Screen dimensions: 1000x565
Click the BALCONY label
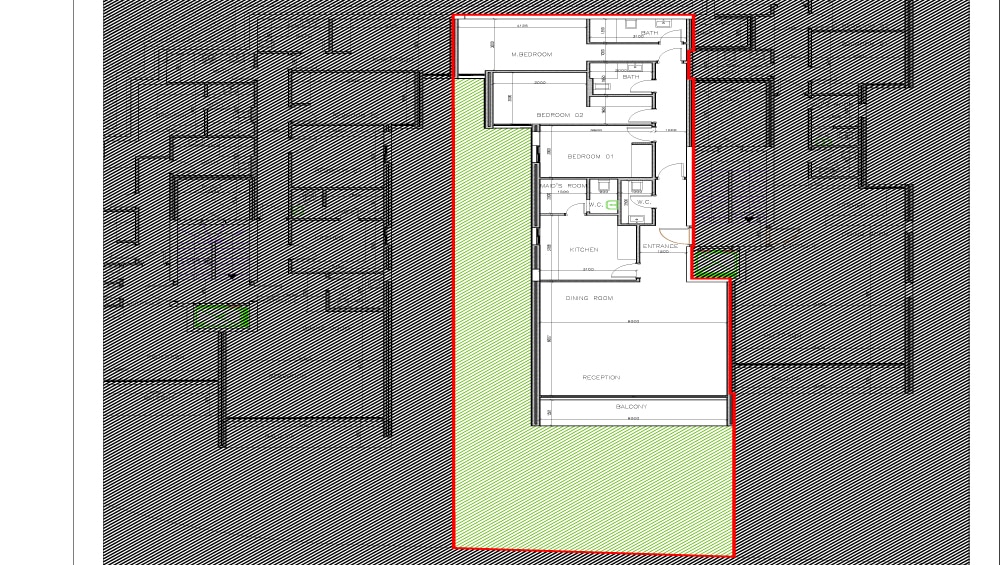pos(631,407)
